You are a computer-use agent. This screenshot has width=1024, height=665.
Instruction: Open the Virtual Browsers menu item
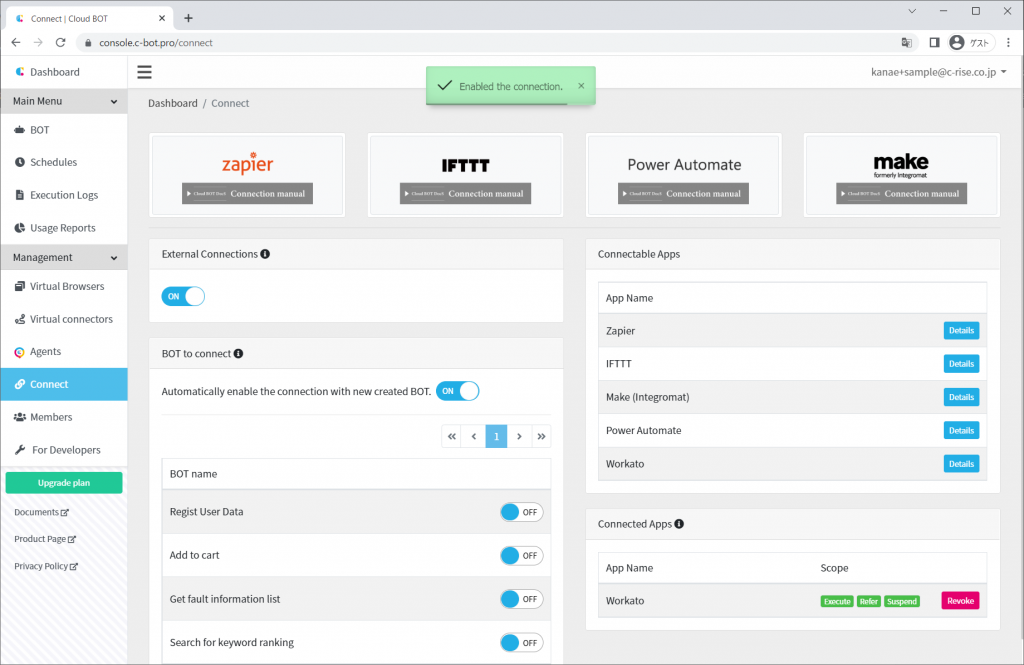click(64, 286)
